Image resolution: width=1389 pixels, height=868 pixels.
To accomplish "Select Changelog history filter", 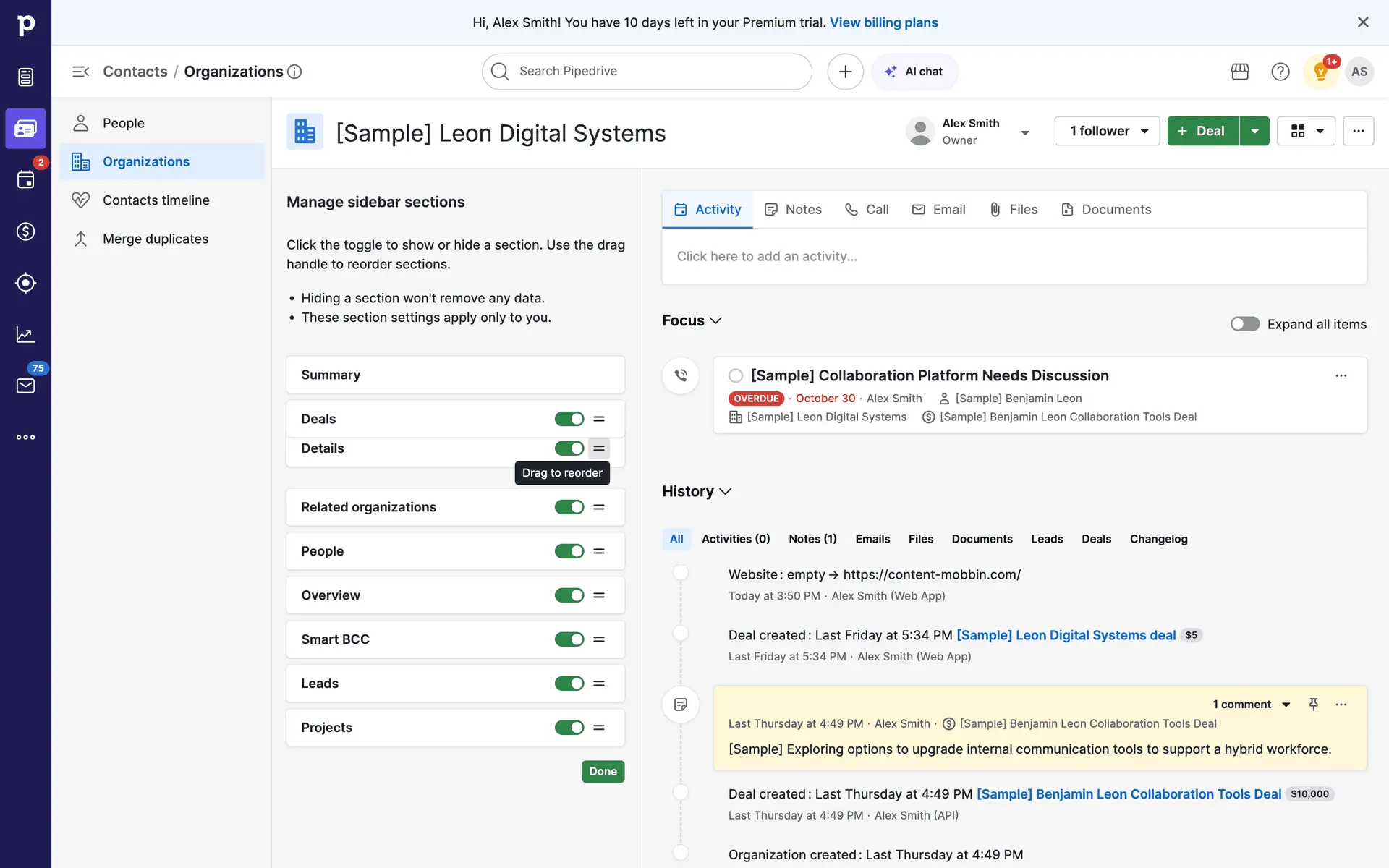I will [x=1158, y=539].
